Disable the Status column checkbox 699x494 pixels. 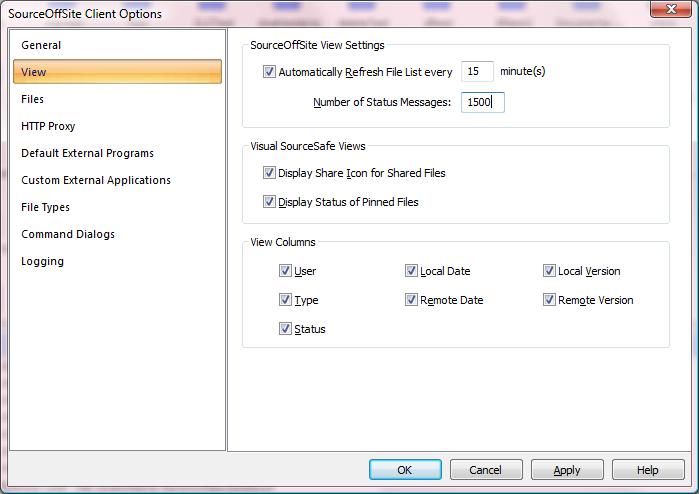click(286, 329)
